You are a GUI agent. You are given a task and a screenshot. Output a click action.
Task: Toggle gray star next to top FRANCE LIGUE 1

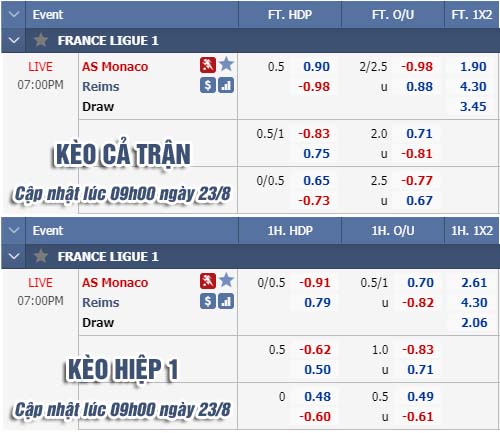tap(41, 40)
